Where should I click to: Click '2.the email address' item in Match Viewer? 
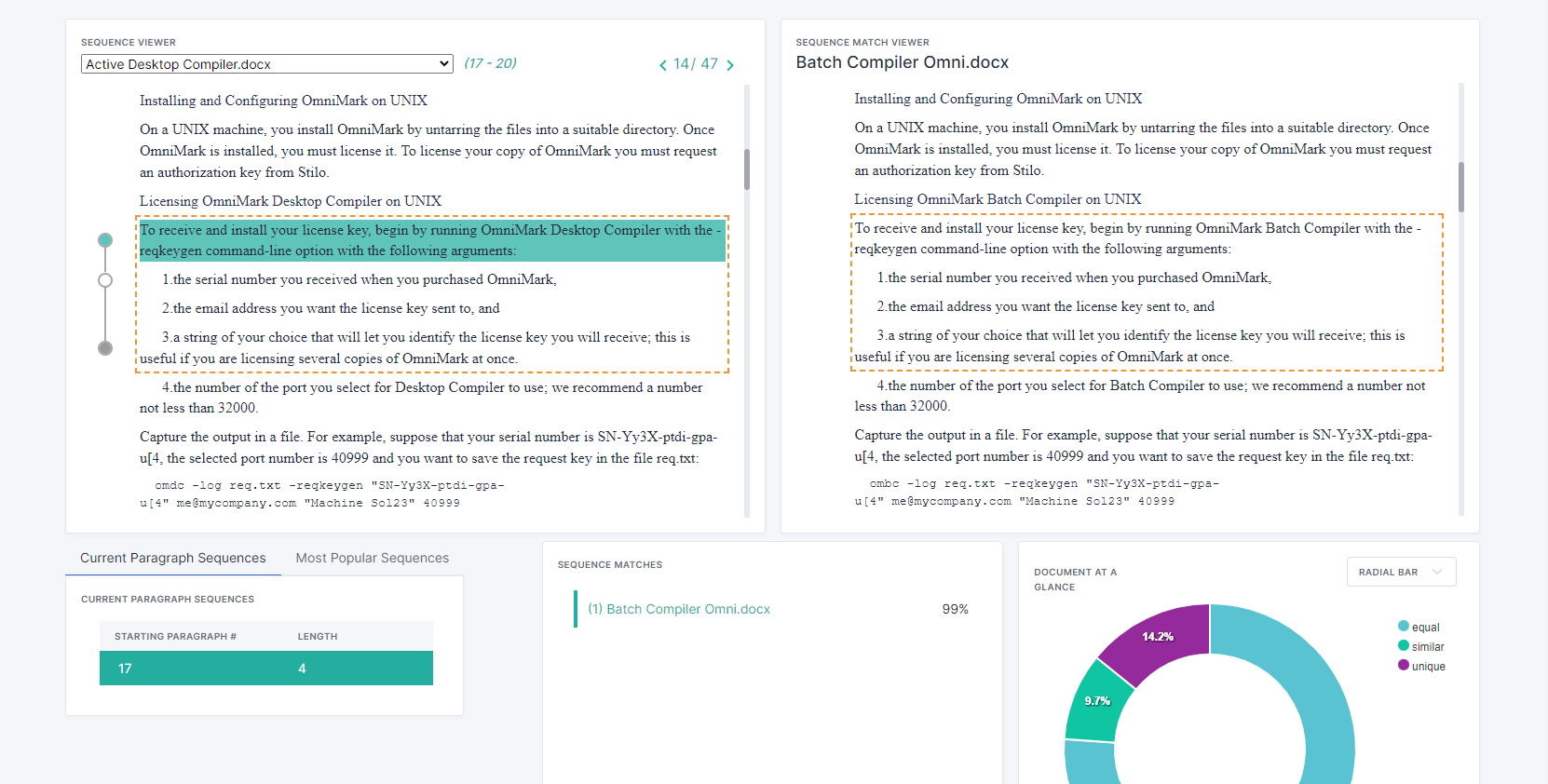click(x=1045, y=306)
